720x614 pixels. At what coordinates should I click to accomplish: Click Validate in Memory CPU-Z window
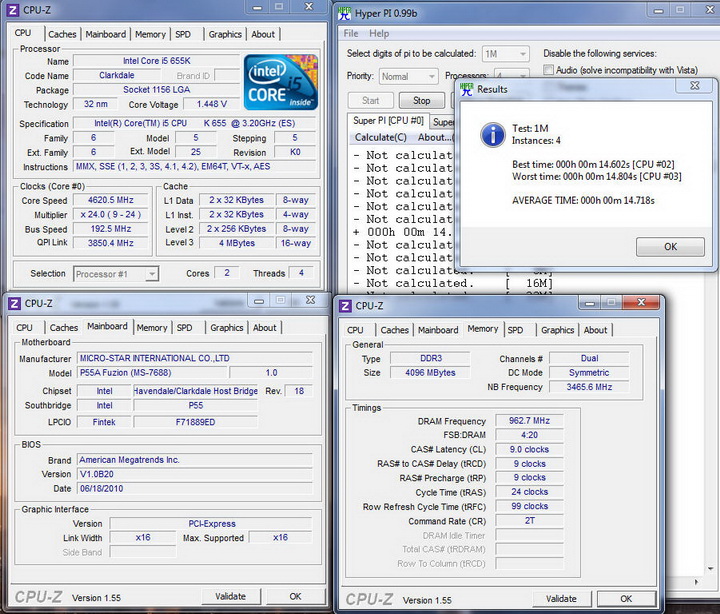pyautogui.click(x=561, y=599)
